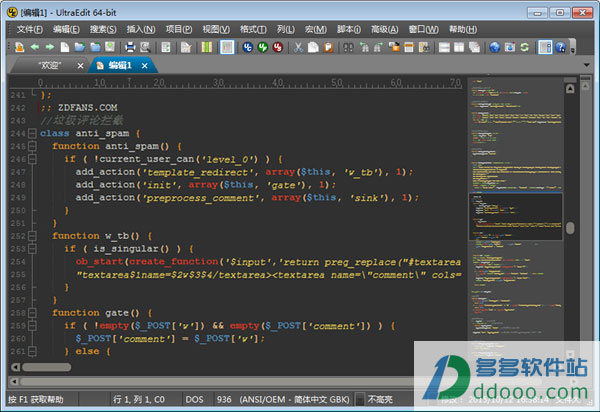This screenshot has width=600, height=412.
Task: Toggle the highlighted panel view icon beside help
Action: pyautogui.click(x=545, y=47)
